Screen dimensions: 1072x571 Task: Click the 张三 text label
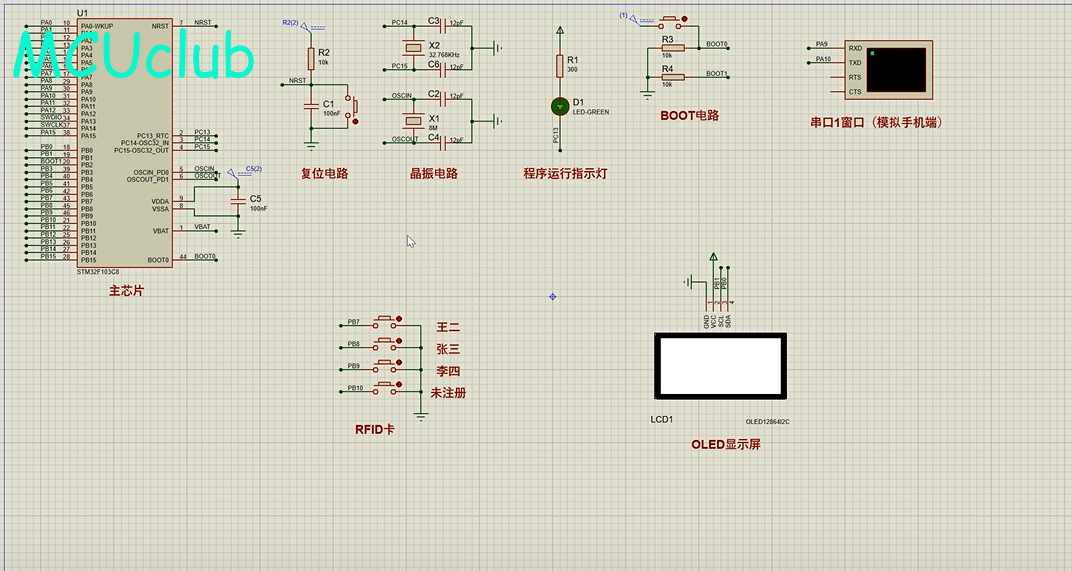pos(448,349)
